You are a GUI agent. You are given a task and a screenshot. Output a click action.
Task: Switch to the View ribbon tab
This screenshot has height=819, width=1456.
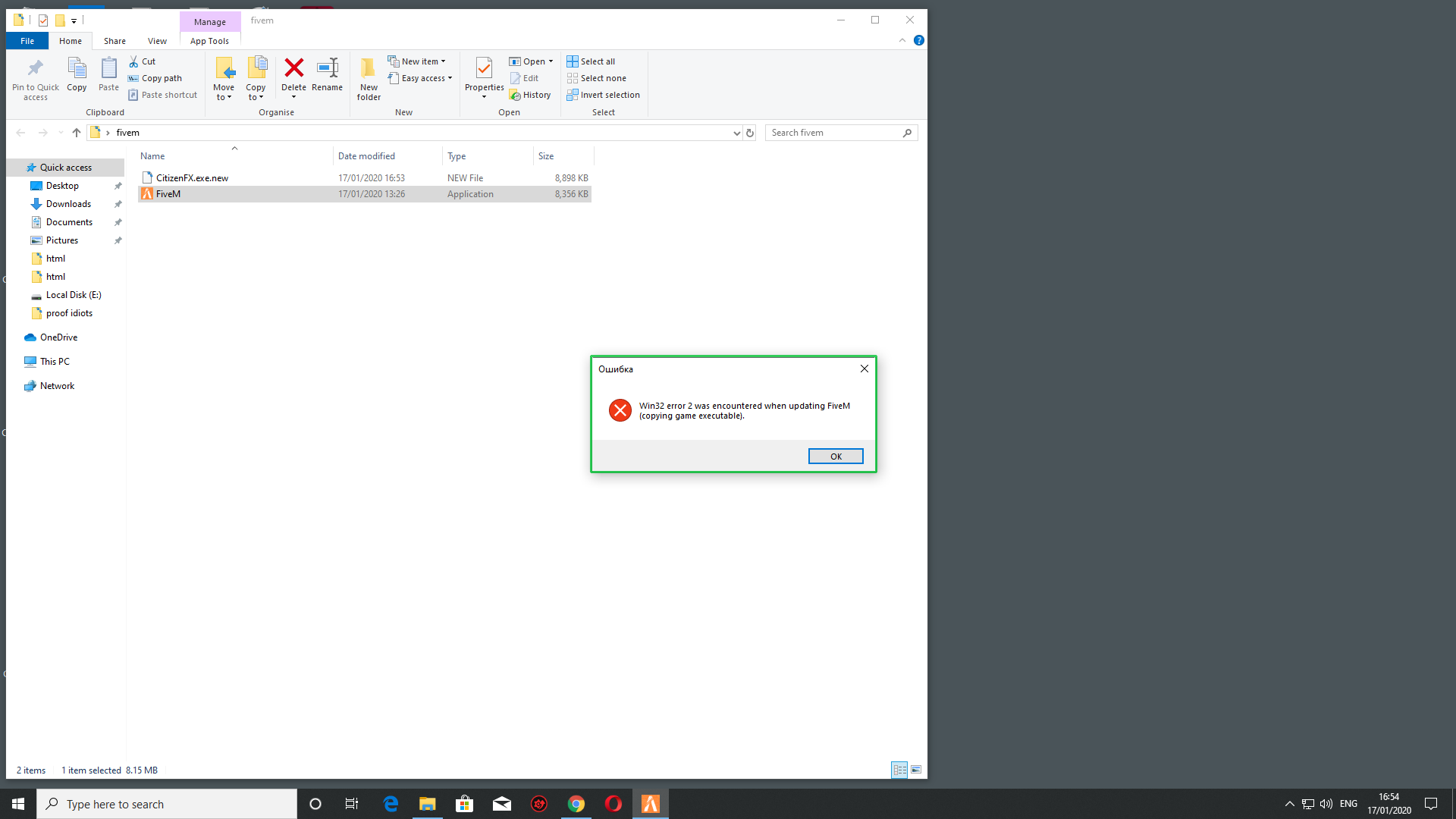pos(157,41)
